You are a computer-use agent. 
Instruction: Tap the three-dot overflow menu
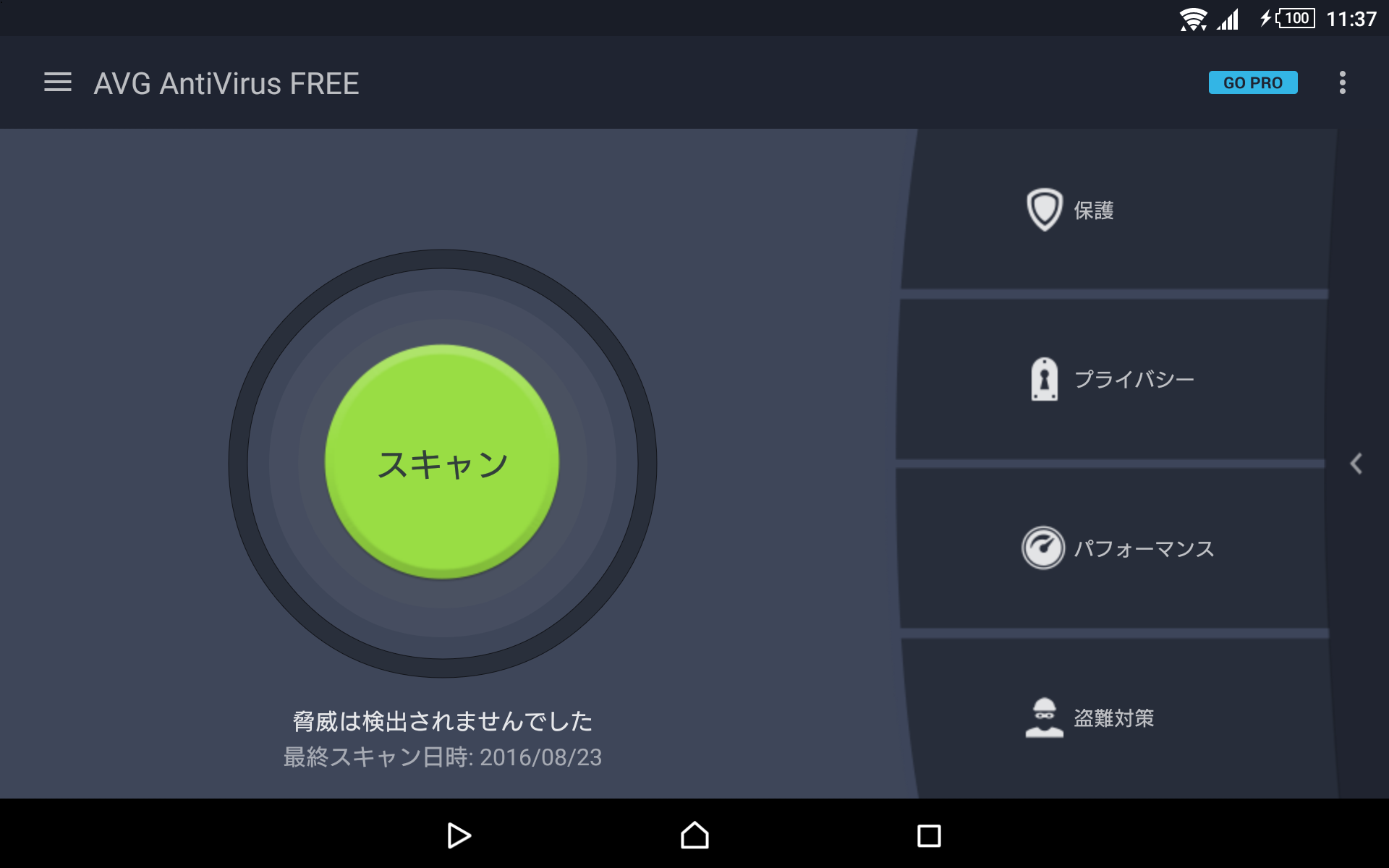click(1343, 83)
